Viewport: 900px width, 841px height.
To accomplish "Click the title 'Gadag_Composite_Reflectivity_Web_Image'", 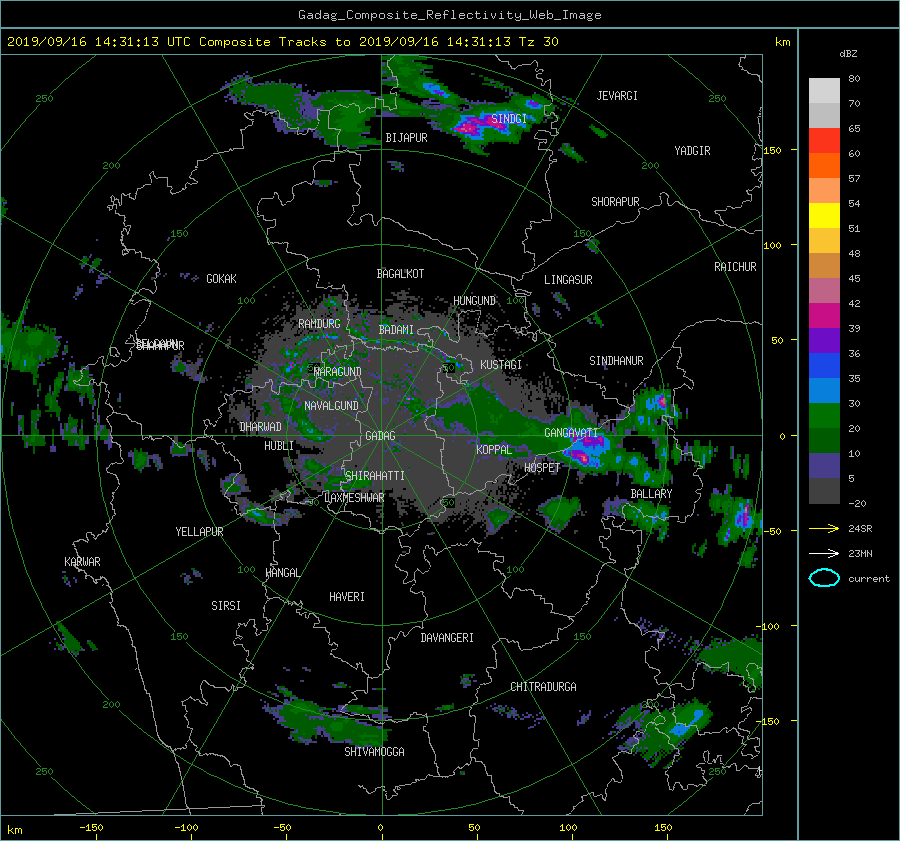I will click(449, 15).
